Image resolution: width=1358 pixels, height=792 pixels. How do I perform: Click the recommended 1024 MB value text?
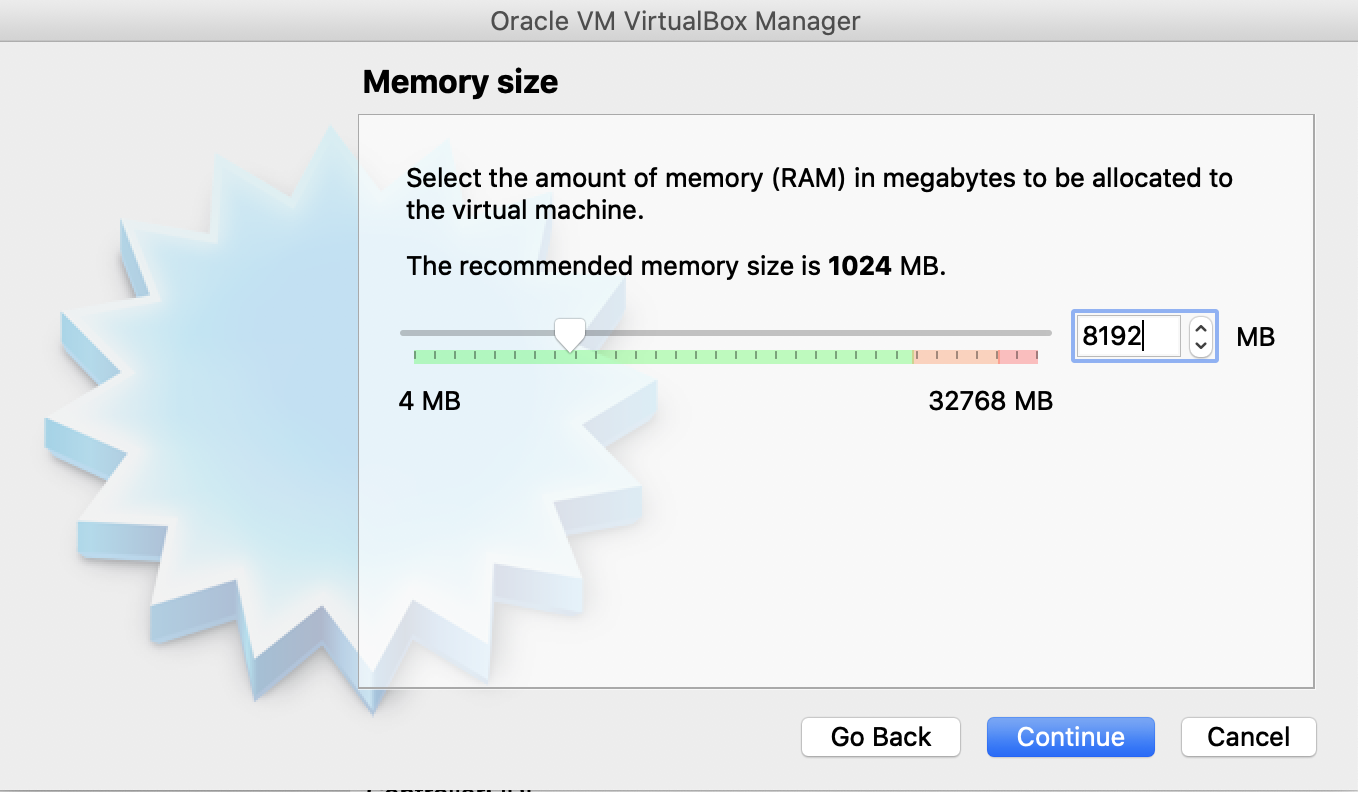click(x=859, y=267)
